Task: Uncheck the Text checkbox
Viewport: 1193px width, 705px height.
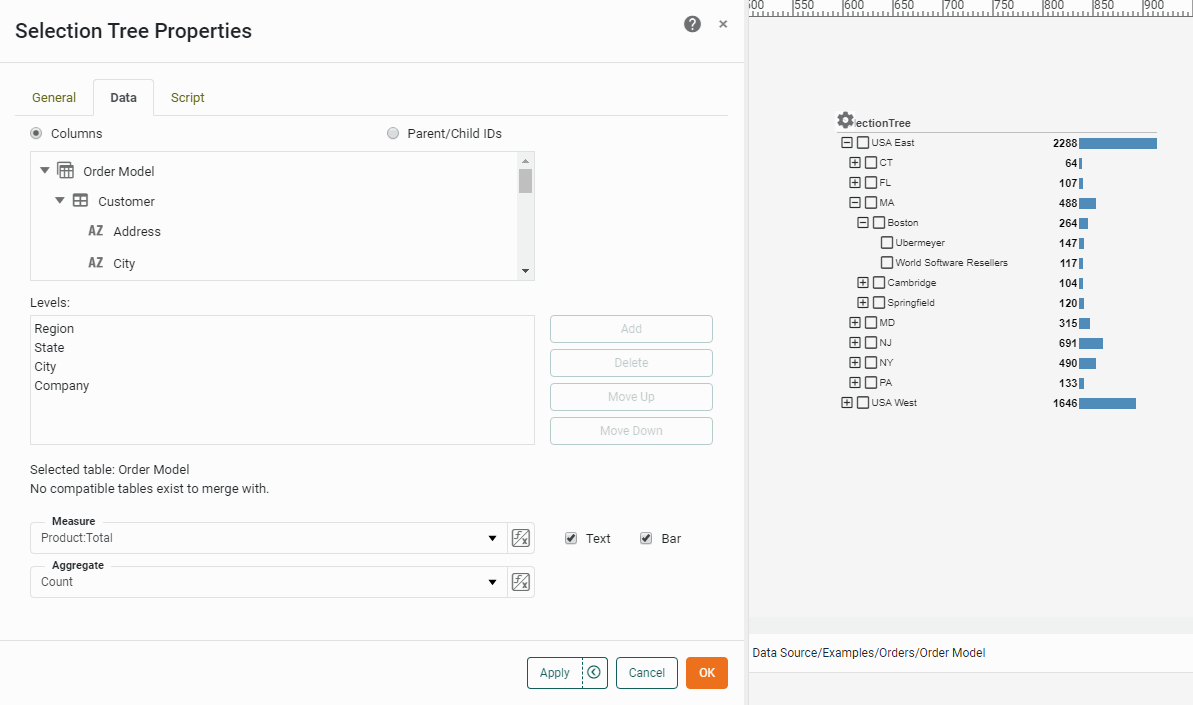Action: [x=570, y=538]
